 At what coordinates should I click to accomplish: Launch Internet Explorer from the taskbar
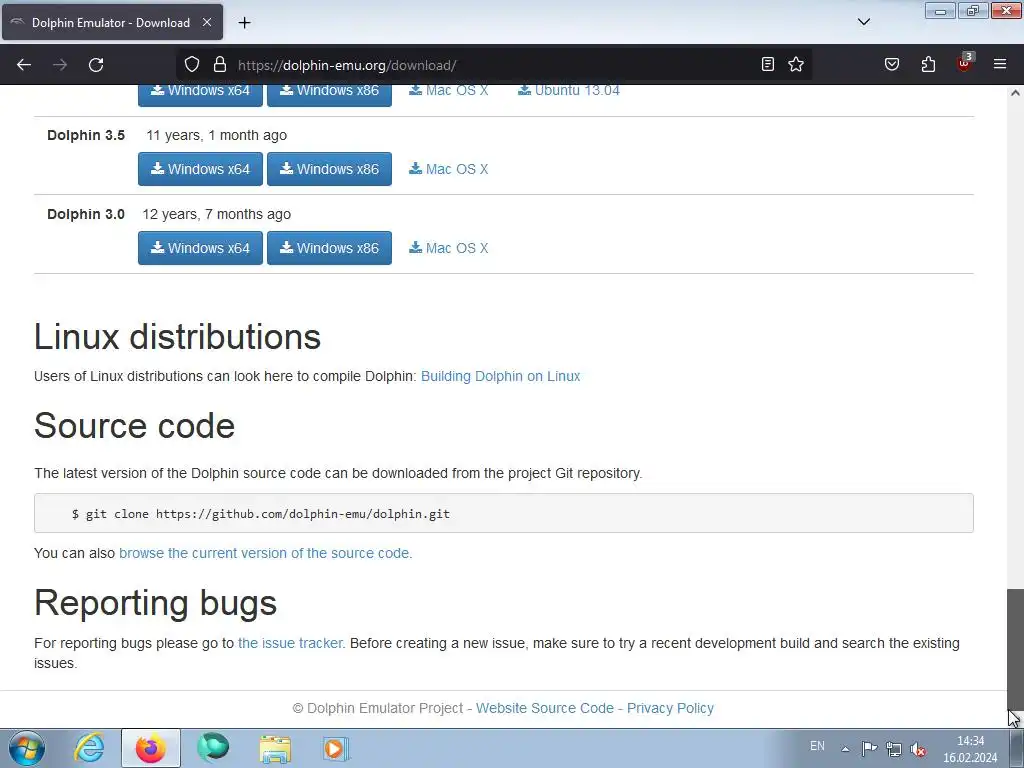(x=89, y=748)
